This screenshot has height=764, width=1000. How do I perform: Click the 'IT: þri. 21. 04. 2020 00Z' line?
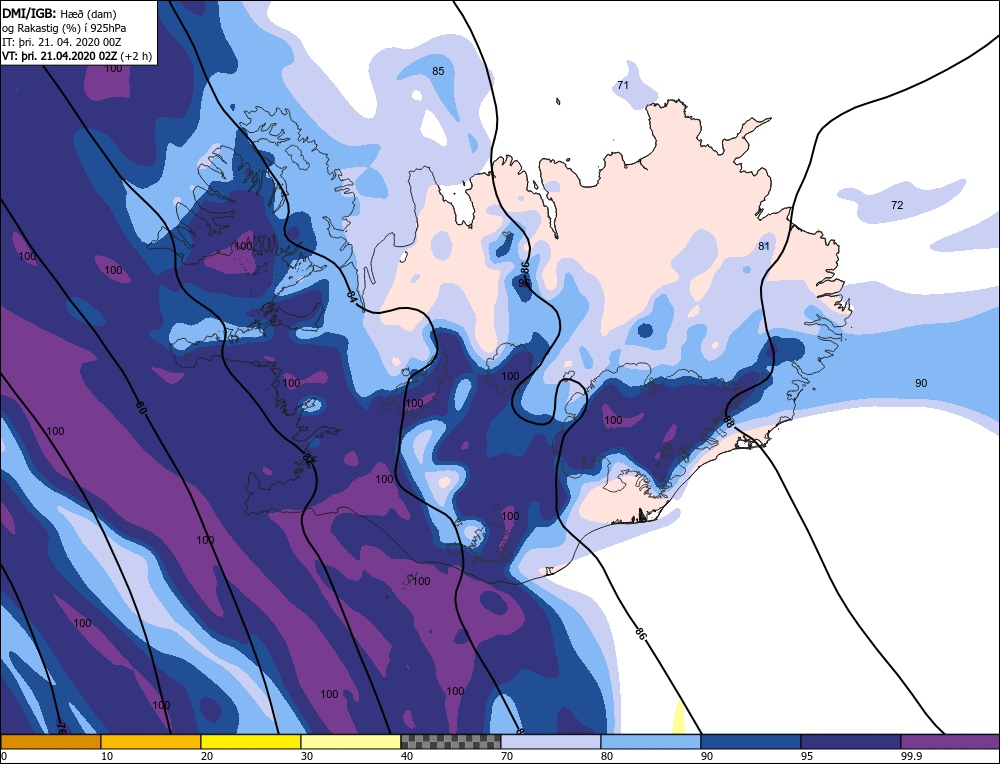pyautogui.click(x=61, y=42)
